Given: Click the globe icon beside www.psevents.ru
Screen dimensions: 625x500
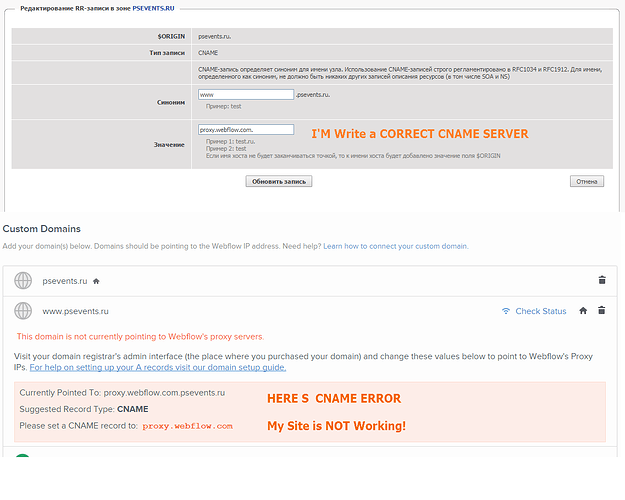Looking at the screenshot, I should [x=23, y=311].
